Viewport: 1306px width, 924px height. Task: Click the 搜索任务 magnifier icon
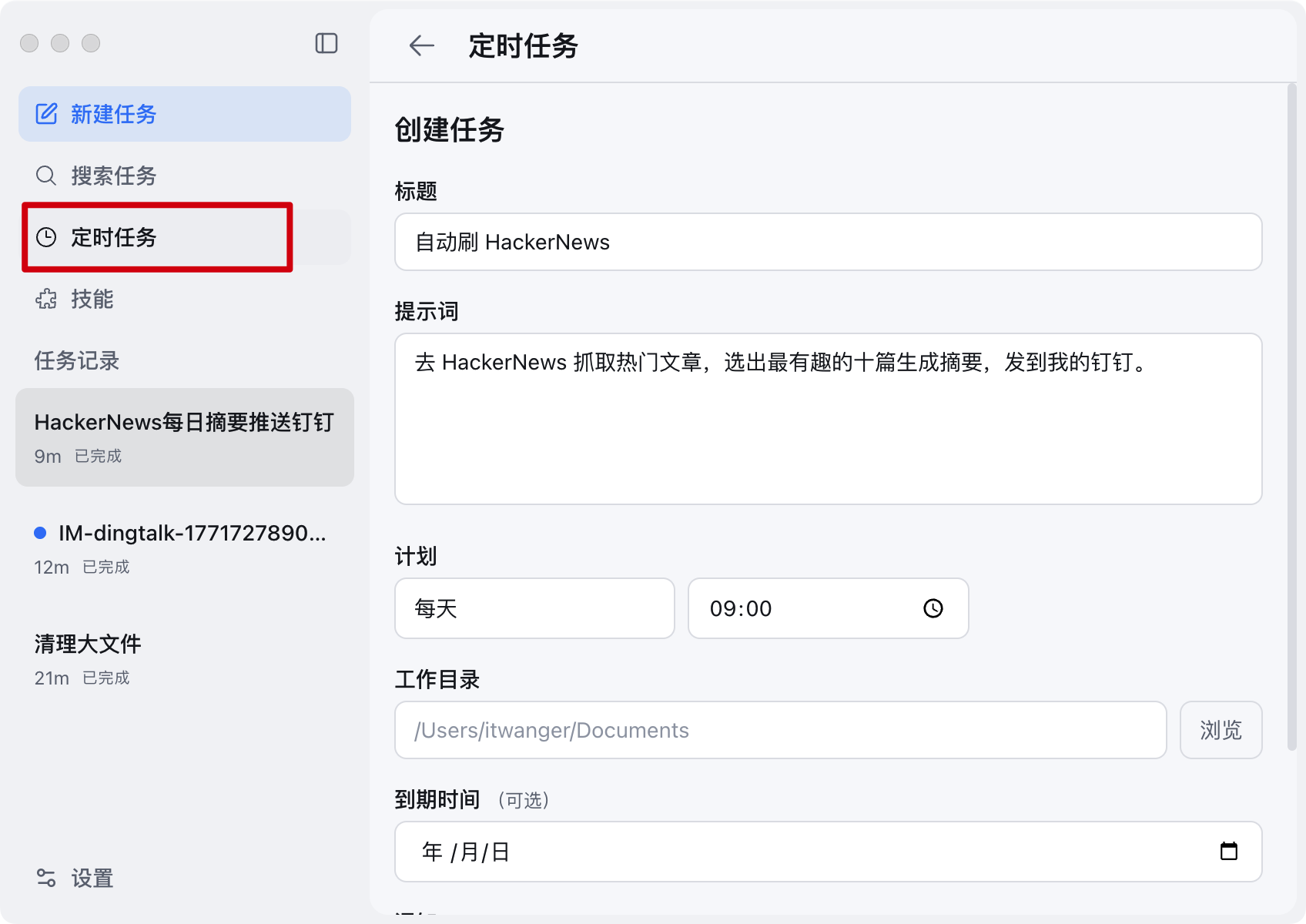click(x=46, y=176)
